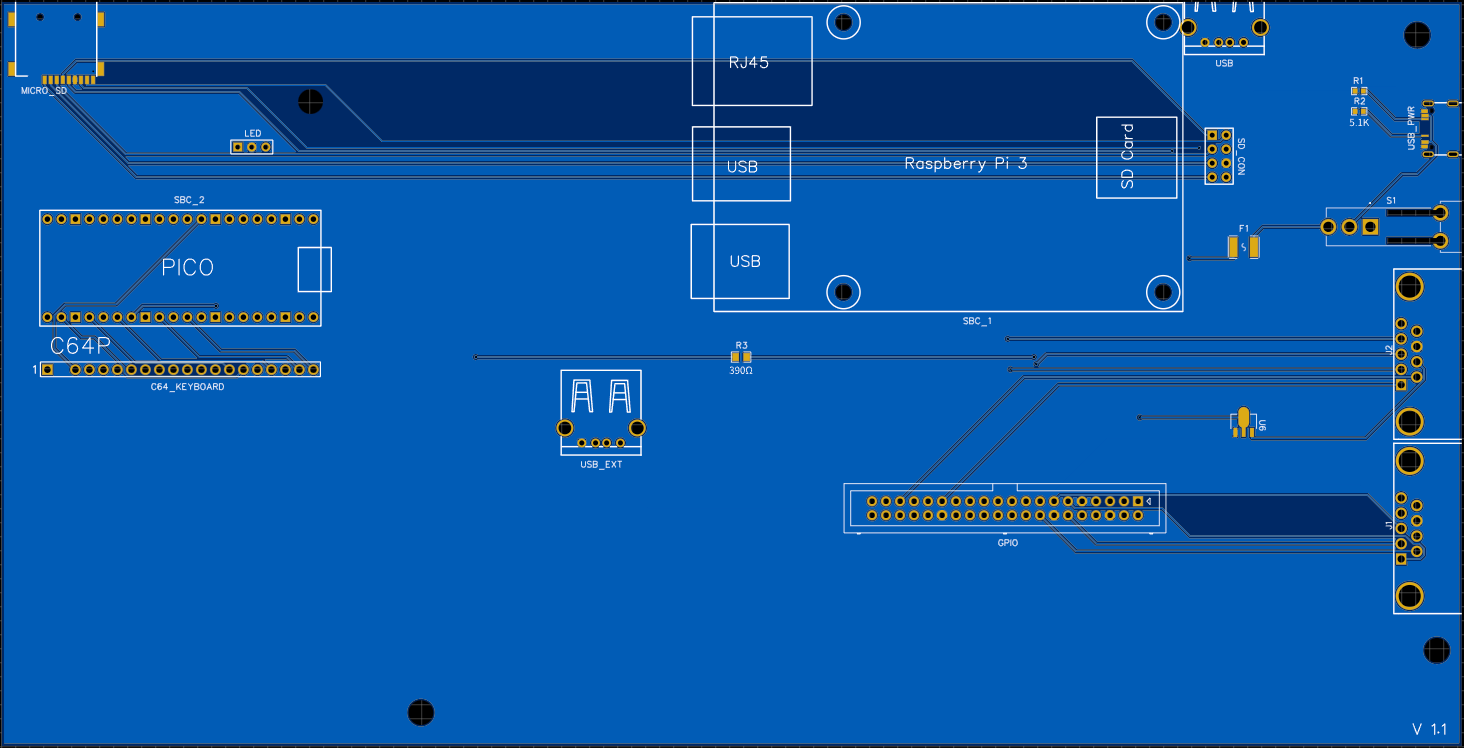Click the 5.1K value text

pos(1359,122)
